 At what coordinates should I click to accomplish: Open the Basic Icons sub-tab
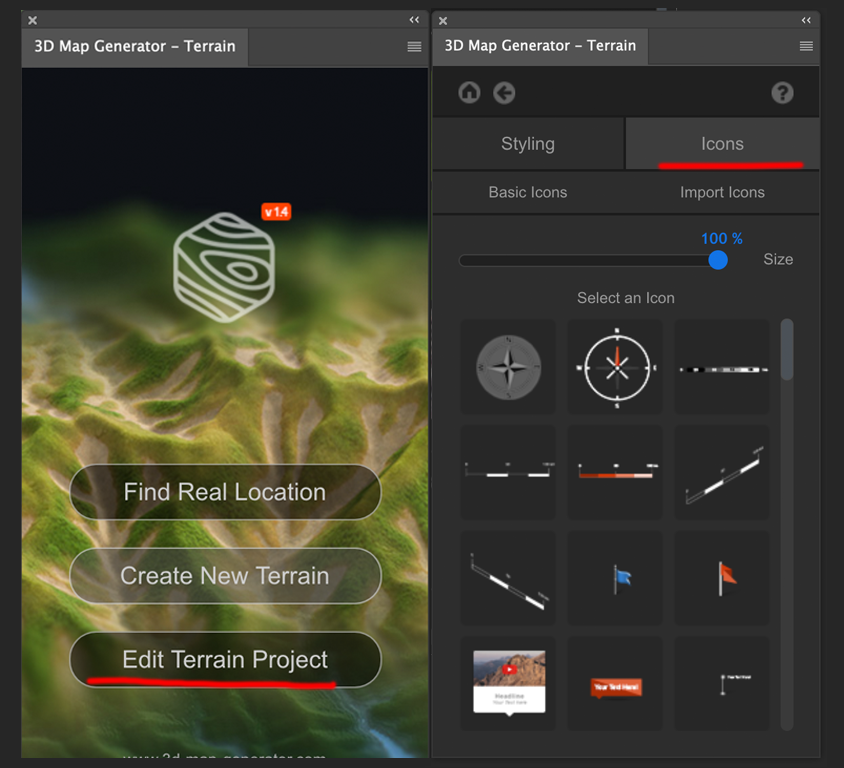pos(528,192)
